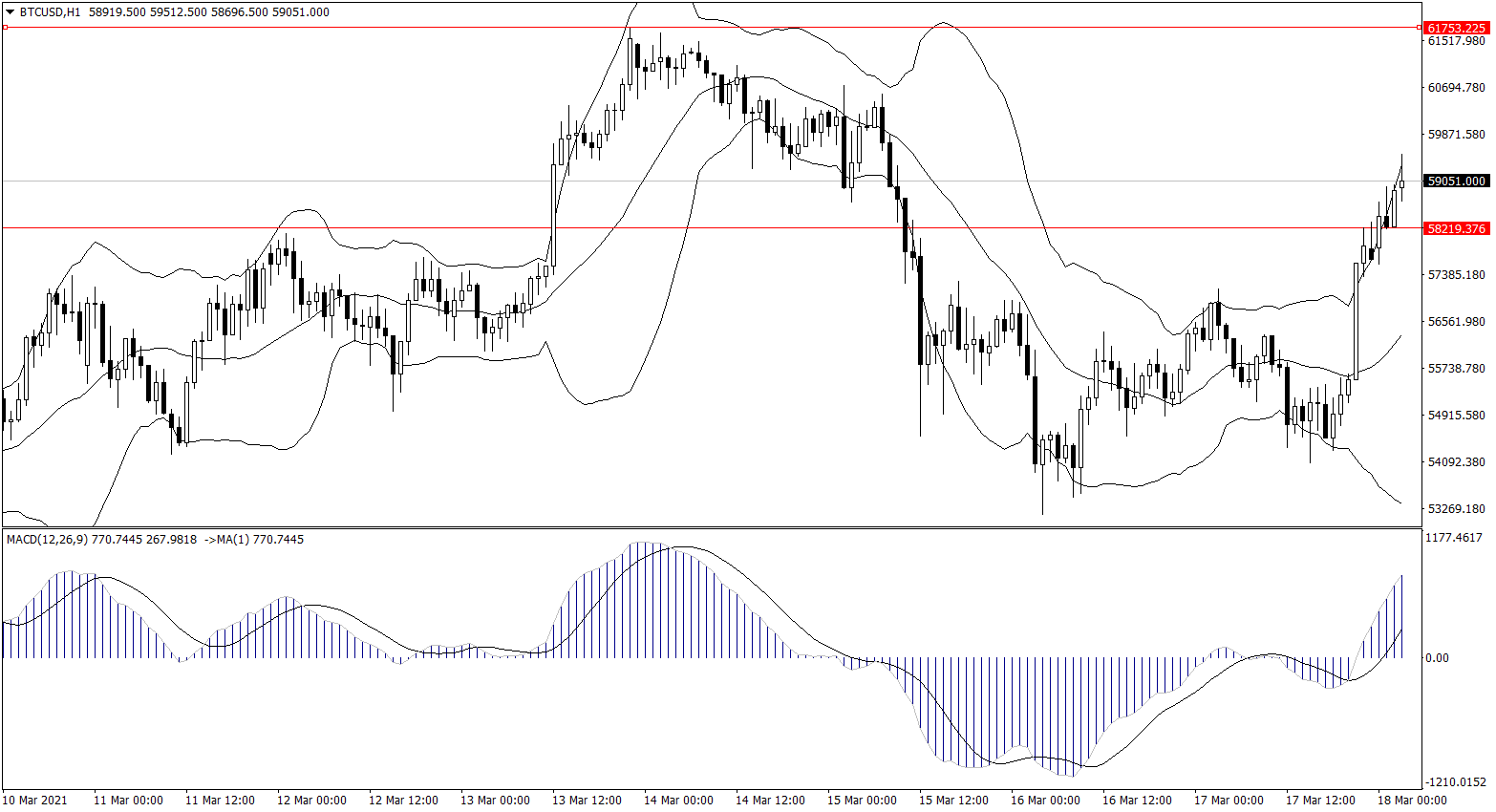
Task: Click the 18 Mar 00:00 time axis label
Action: pyautogui.click(x=1412, y=801)
